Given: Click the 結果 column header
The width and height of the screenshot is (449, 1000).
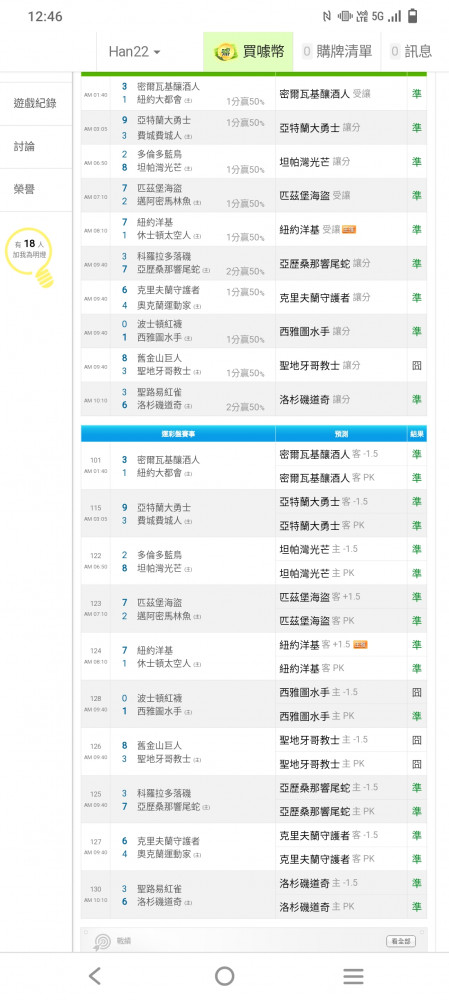Looking at the screenshot, I should coord(417,434).
